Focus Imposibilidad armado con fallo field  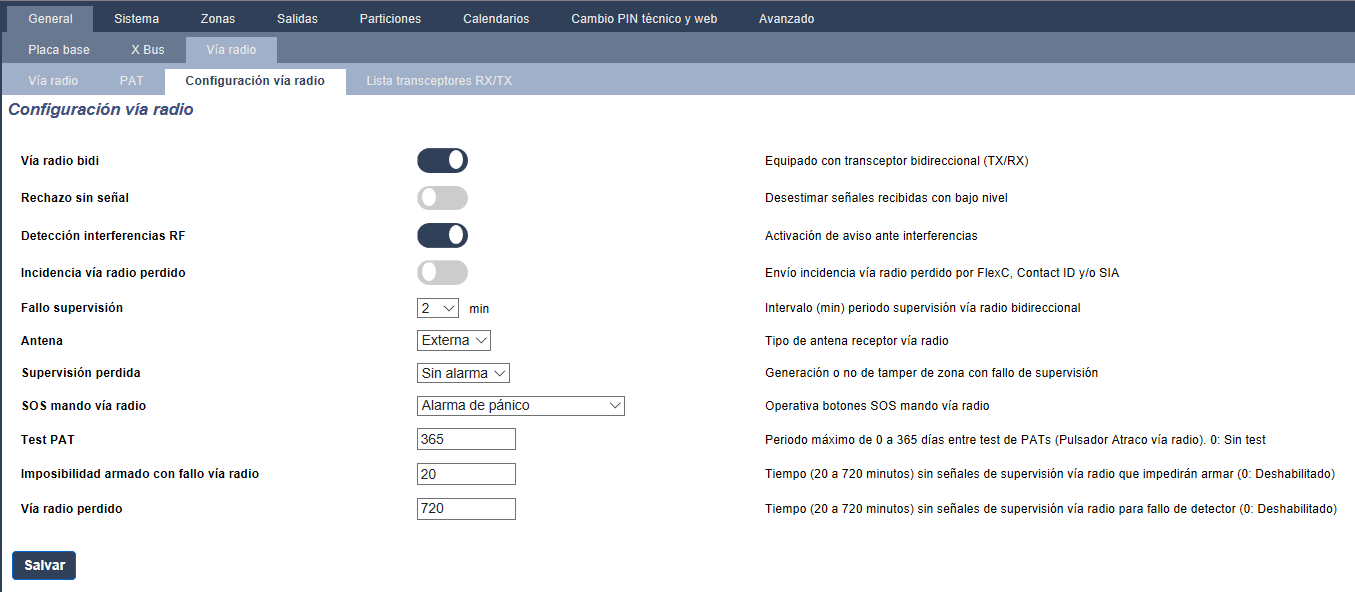(466, 474)
